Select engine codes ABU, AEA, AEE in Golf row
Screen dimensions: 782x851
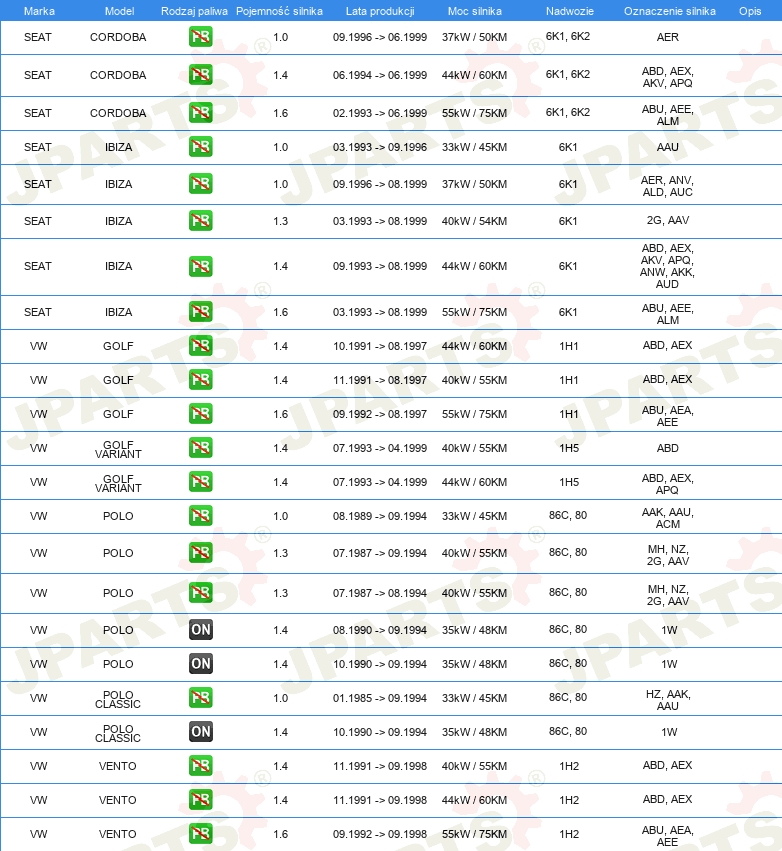[667, 416]
